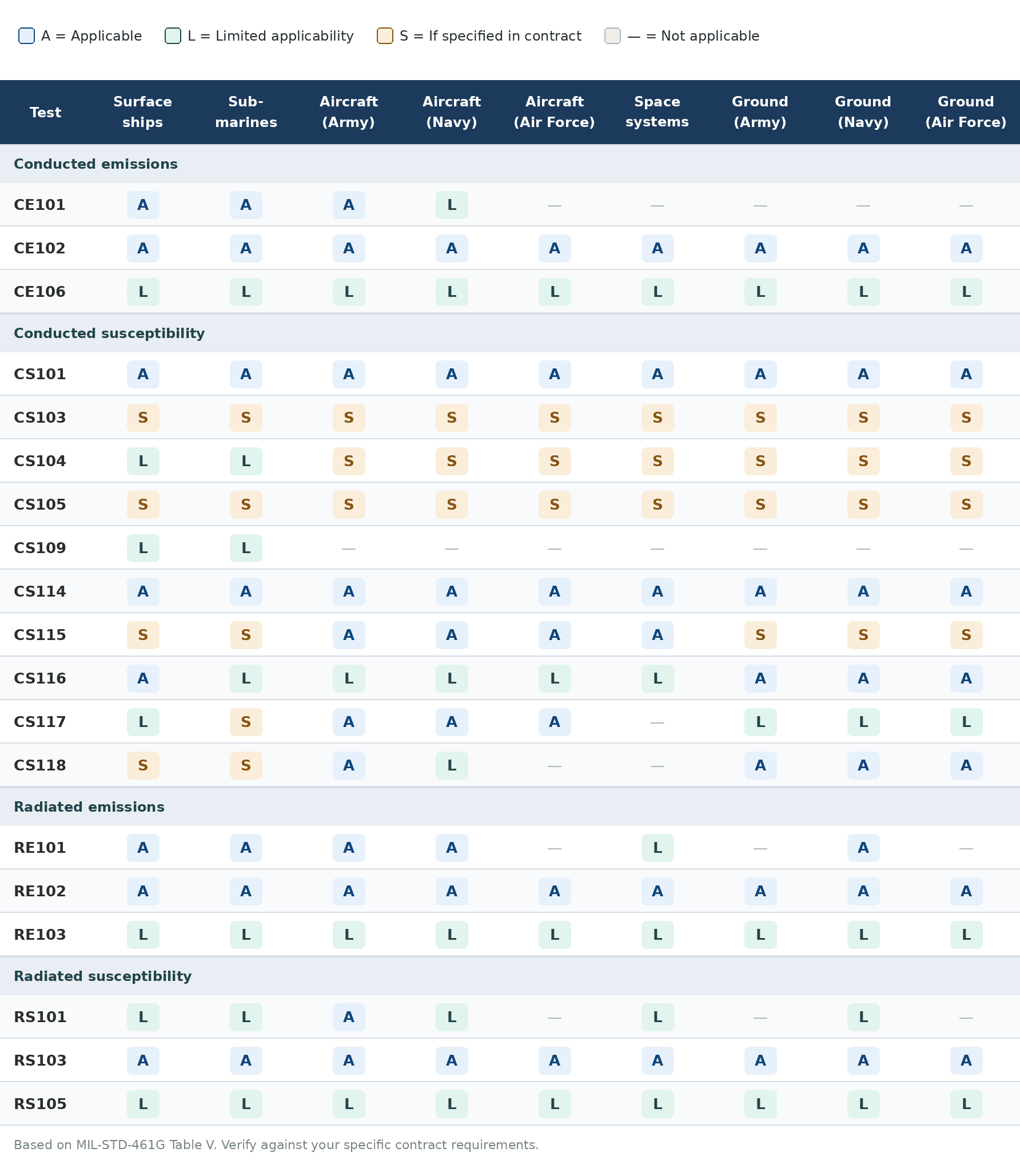Click the Surface ships column header
Image resolution: width=1020 pixels, height=1176 pixels.
pyautogui.click(x=143, y=112)
